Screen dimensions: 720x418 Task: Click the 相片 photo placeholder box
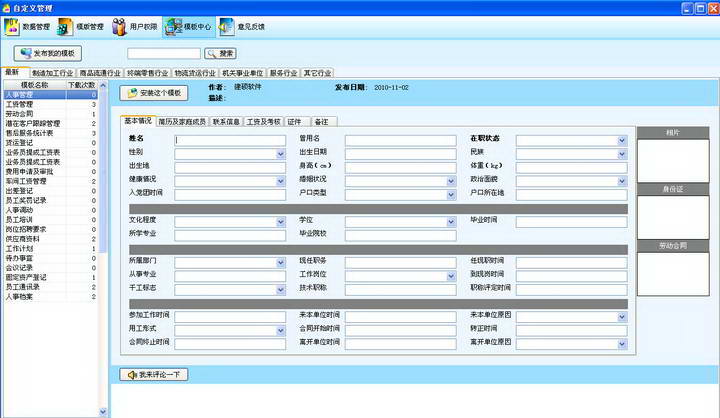coord(673,160)
